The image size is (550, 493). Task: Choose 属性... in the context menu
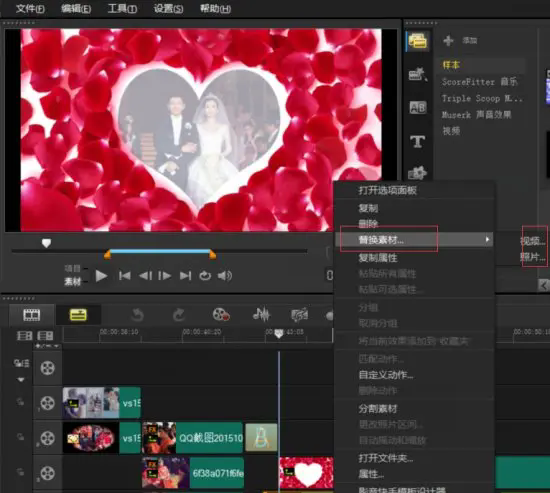371,474
